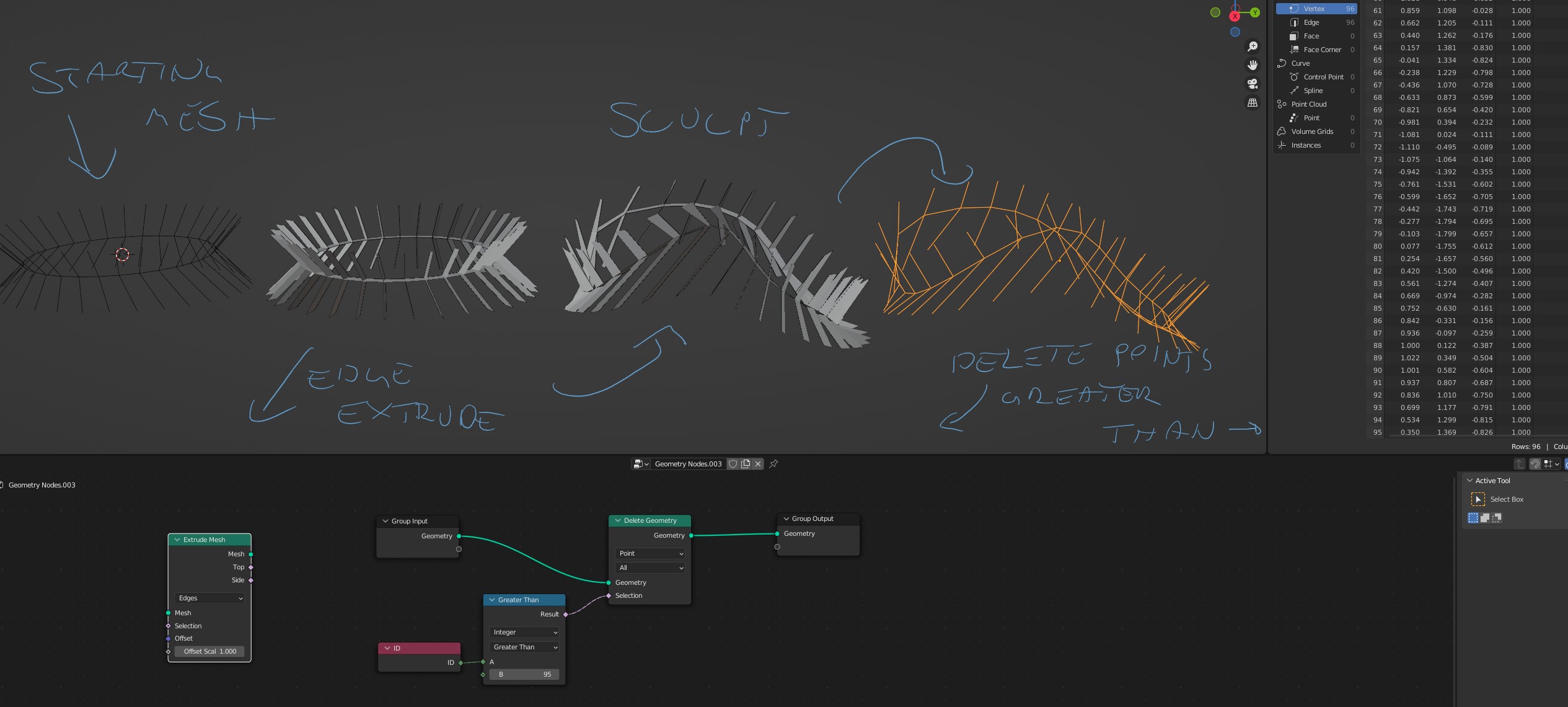Toggle node snapping magnet icon

1535,464
